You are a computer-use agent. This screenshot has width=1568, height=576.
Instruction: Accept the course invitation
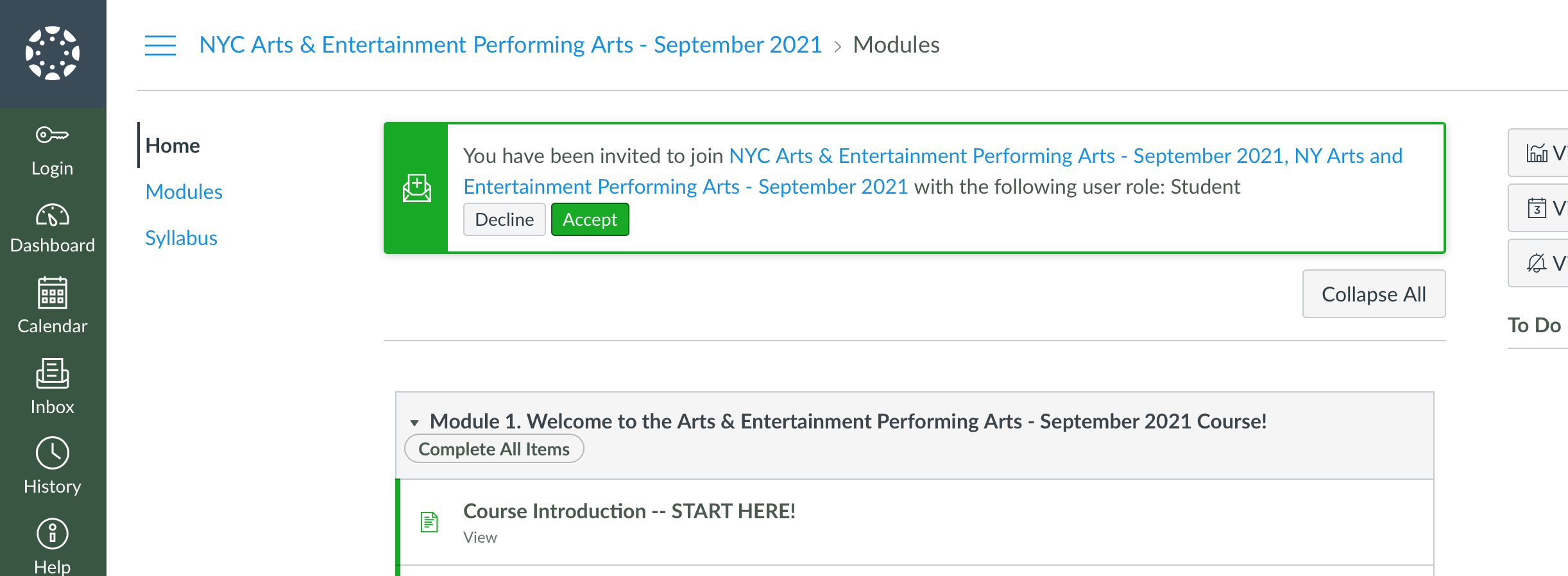coord(590,219)
